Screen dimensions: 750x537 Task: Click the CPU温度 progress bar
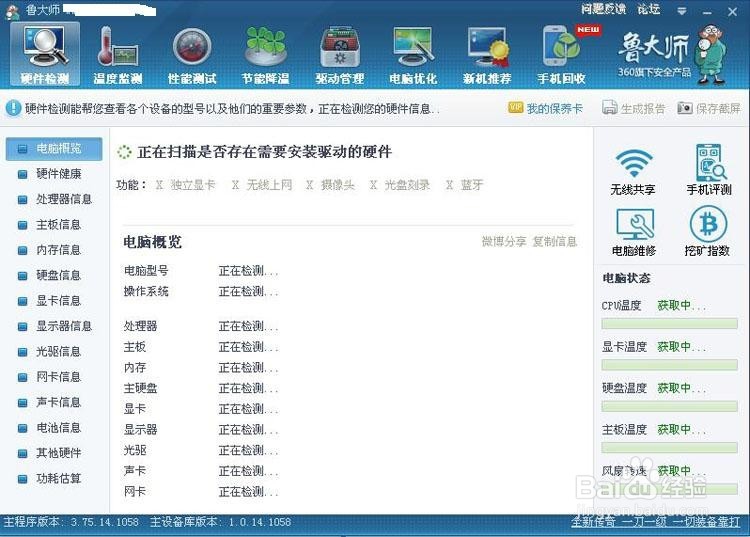669,324
